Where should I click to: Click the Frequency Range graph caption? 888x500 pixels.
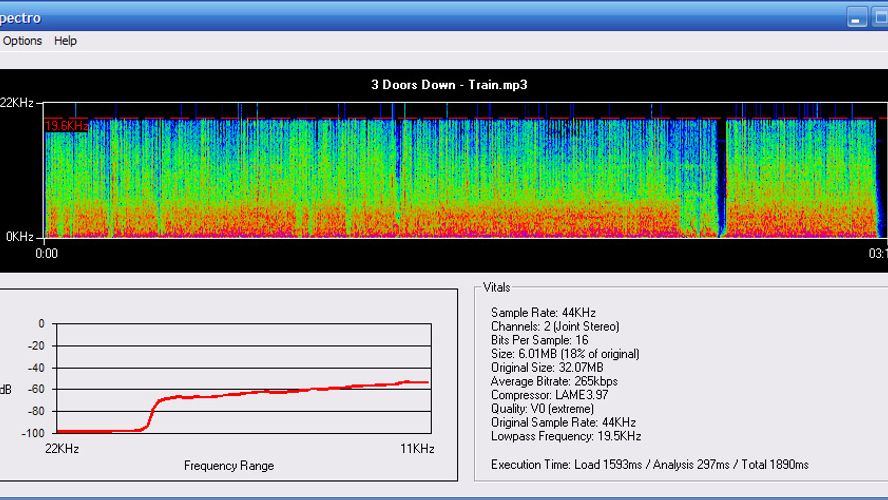coord(229,466)
